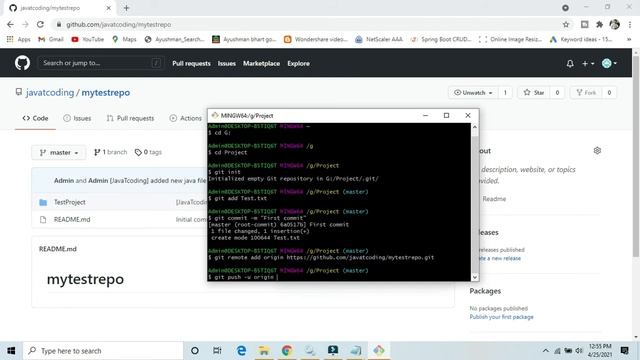Open Cortana circle on taskbar
640x360 pixels.
point(195,351)
